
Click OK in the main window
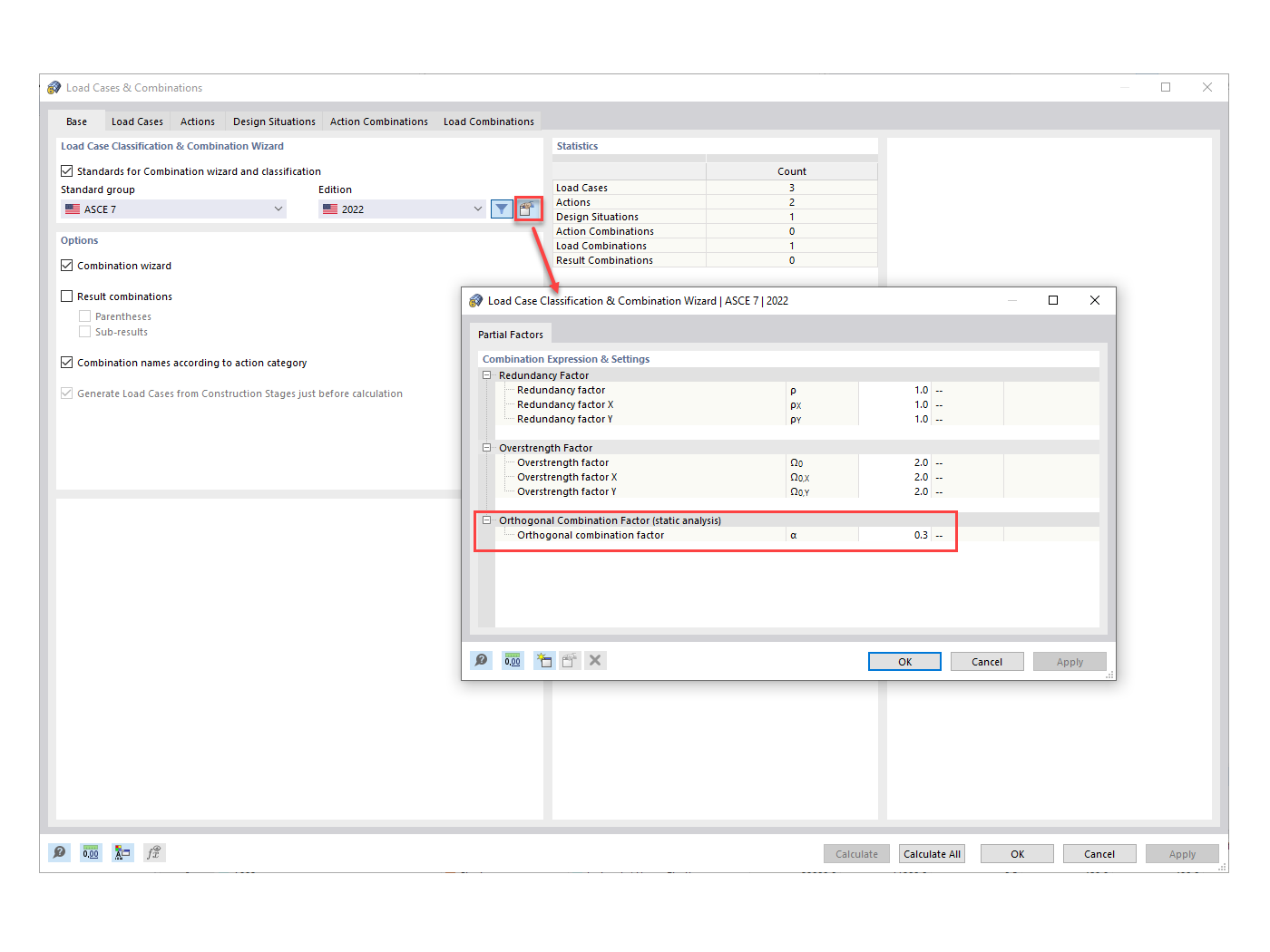click(x=1017, y=854)
